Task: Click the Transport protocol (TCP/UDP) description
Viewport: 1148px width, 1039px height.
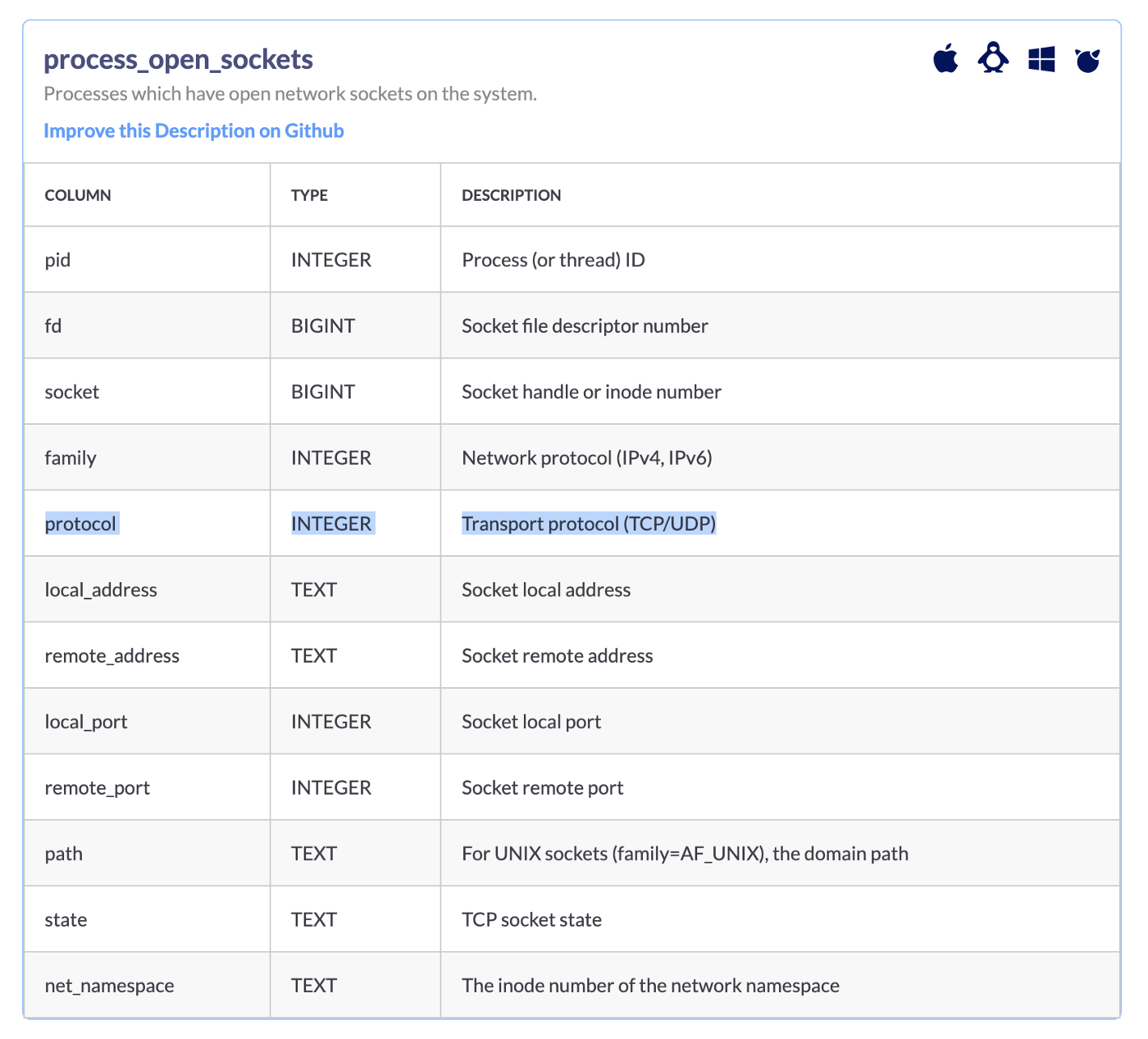Action: pos(588,523)
